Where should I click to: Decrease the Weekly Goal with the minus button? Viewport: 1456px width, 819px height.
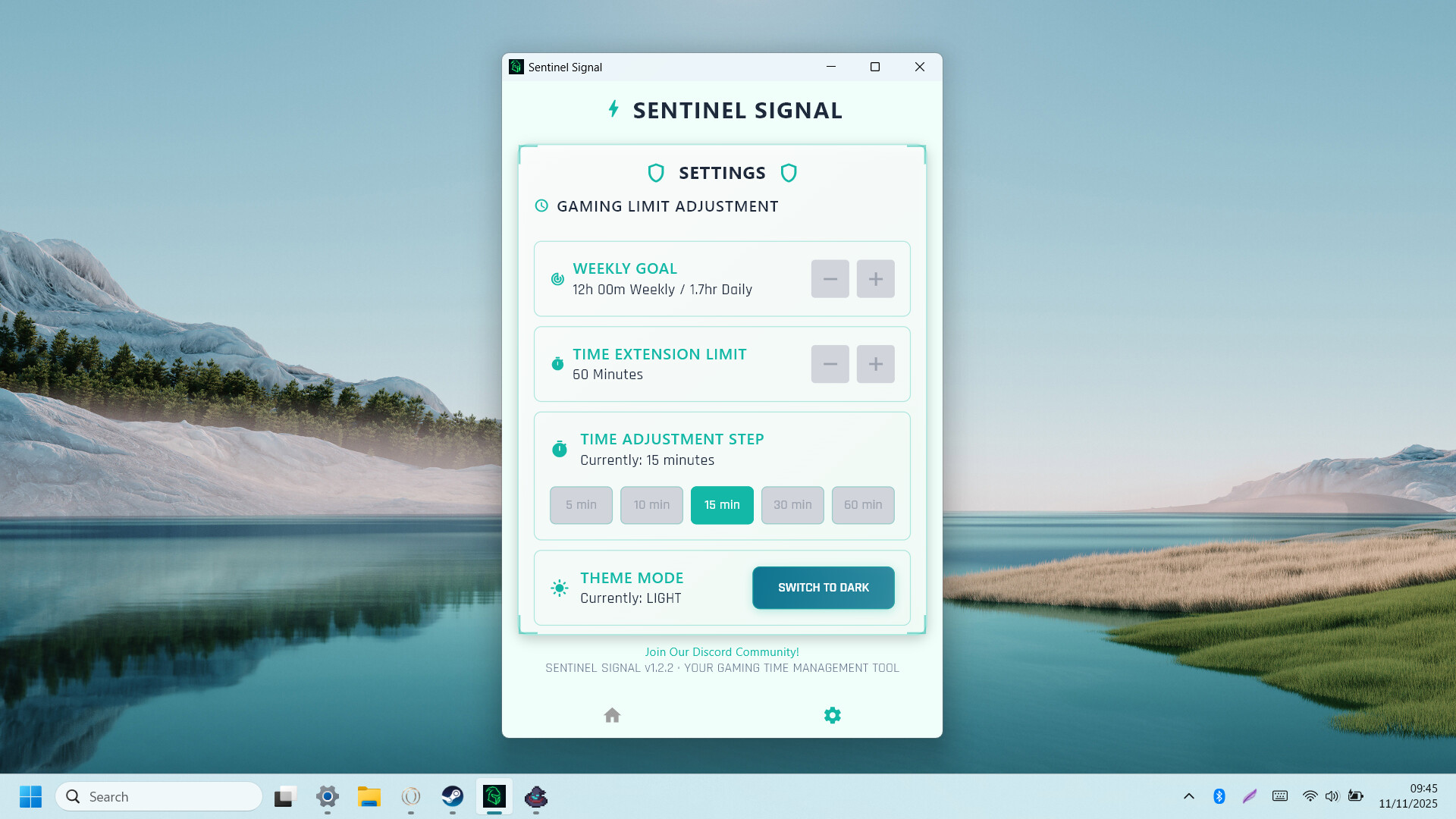point(830,278)
